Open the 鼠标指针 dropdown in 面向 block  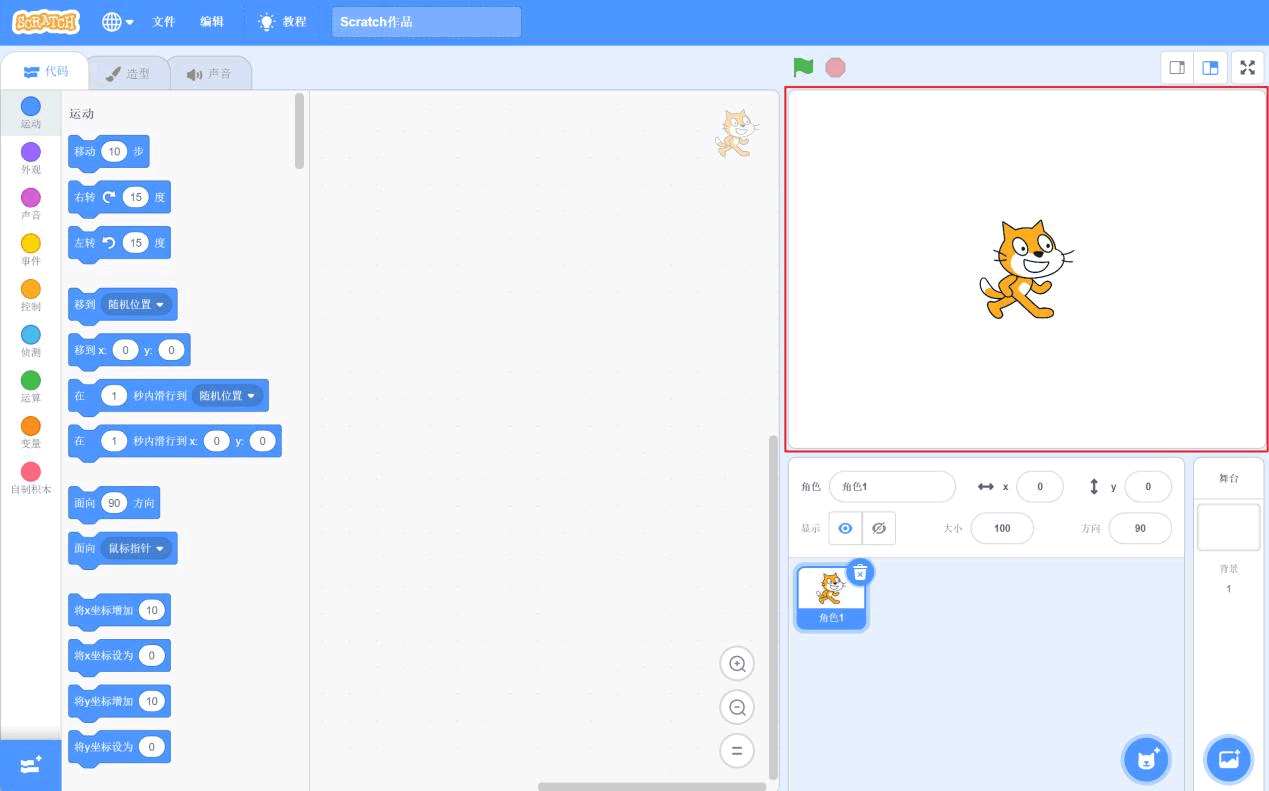(136, 548)
